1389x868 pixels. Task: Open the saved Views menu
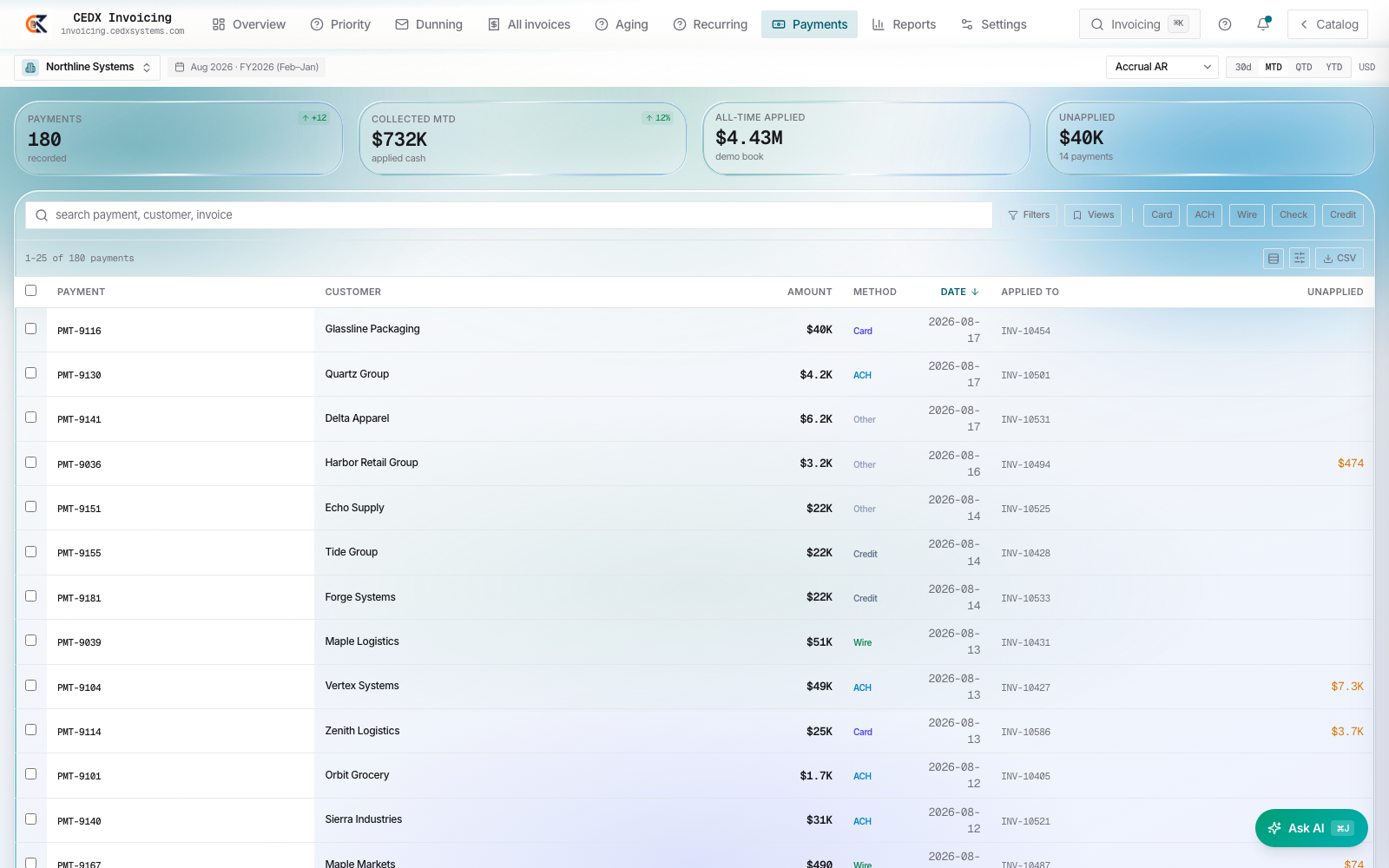(x=1093, y=215)
